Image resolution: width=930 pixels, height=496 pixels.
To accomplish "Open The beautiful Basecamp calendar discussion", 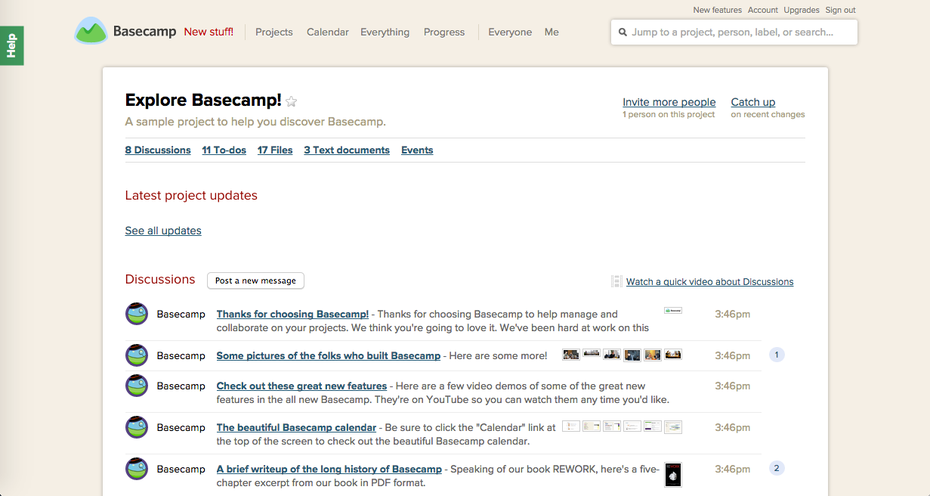I will coord(296,427).
